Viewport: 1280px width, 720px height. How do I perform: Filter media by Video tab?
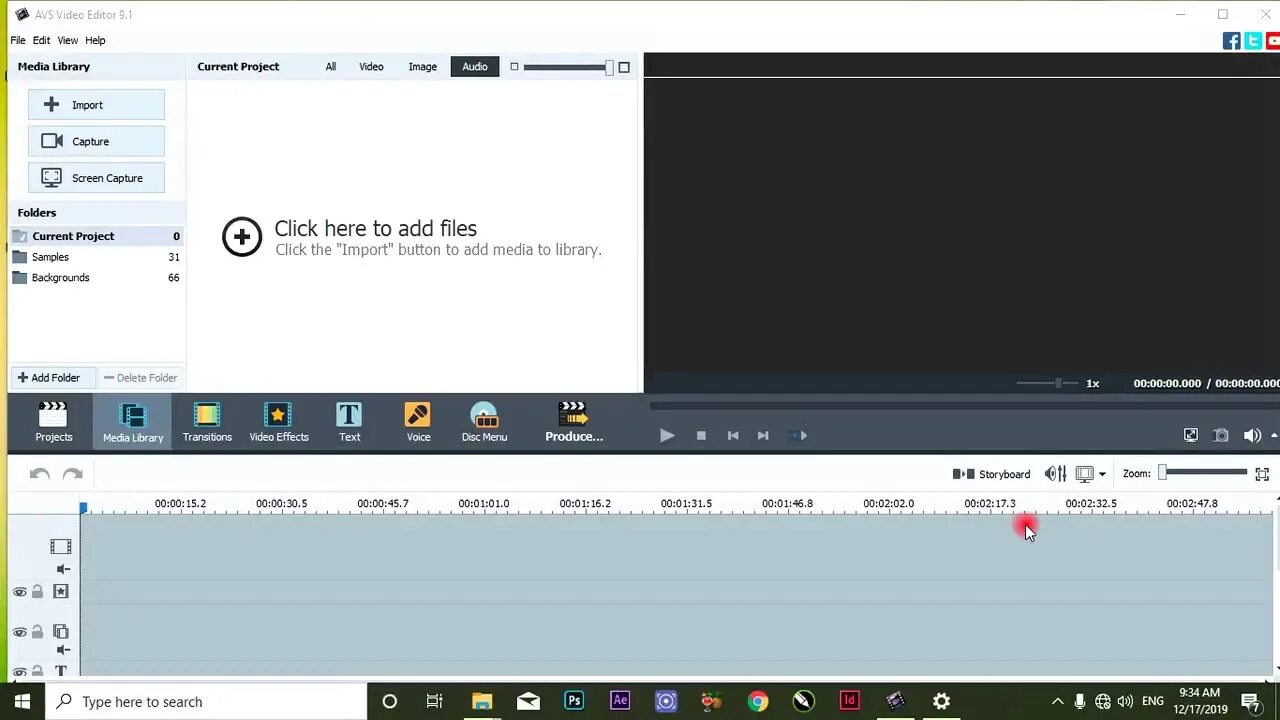(x=371, y=67)
